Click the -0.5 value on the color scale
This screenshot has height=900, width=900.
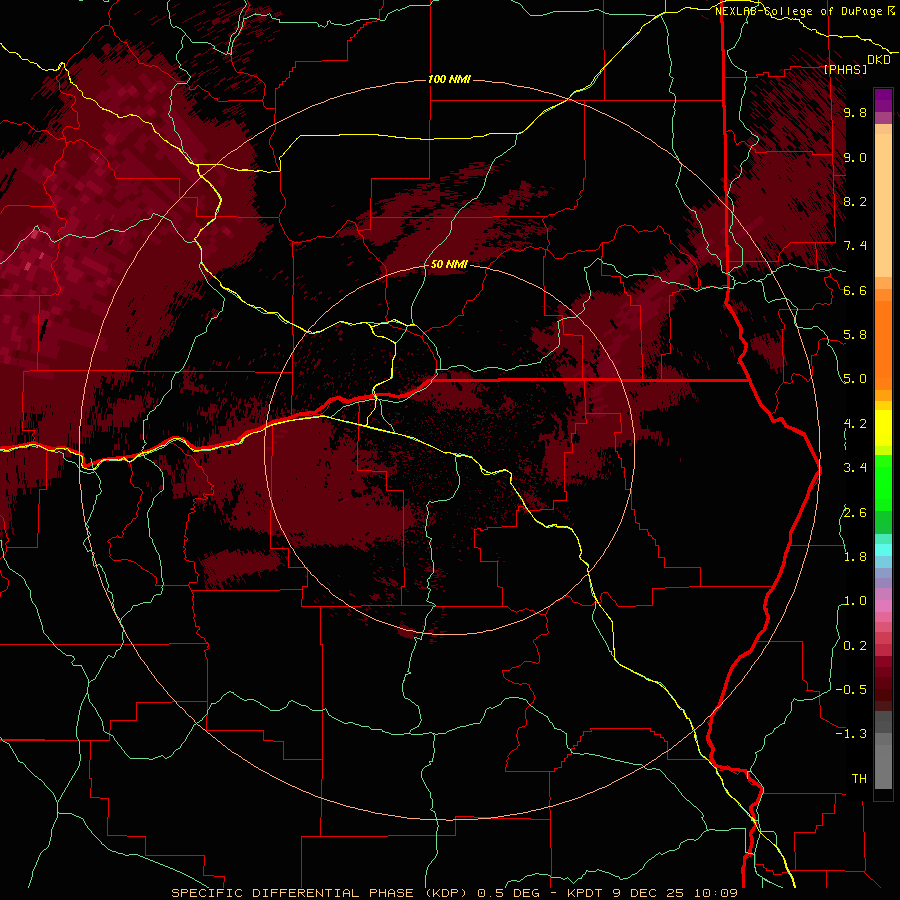[x=851, y=690]
